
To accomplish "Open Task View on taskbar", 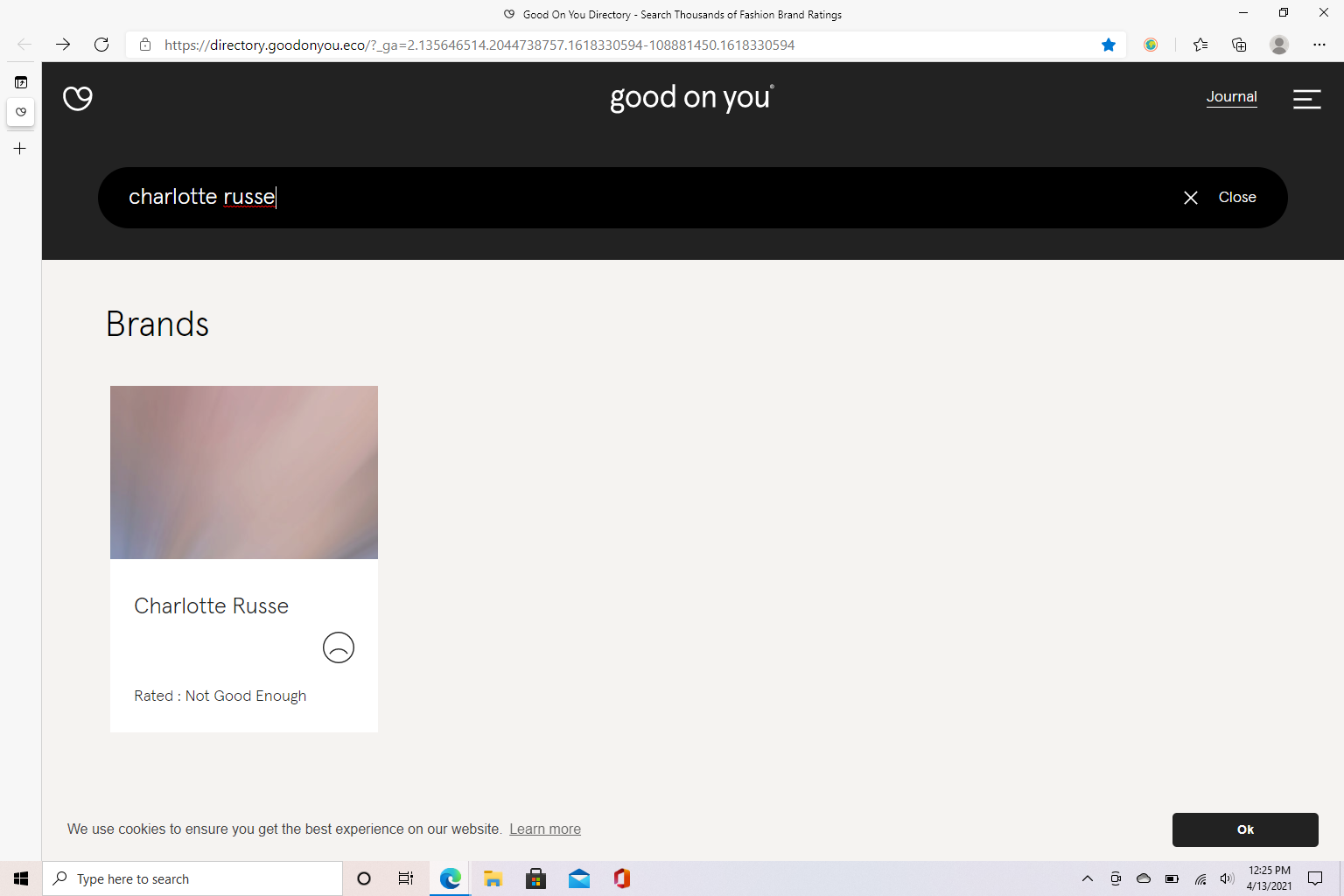I will point(406,878).
